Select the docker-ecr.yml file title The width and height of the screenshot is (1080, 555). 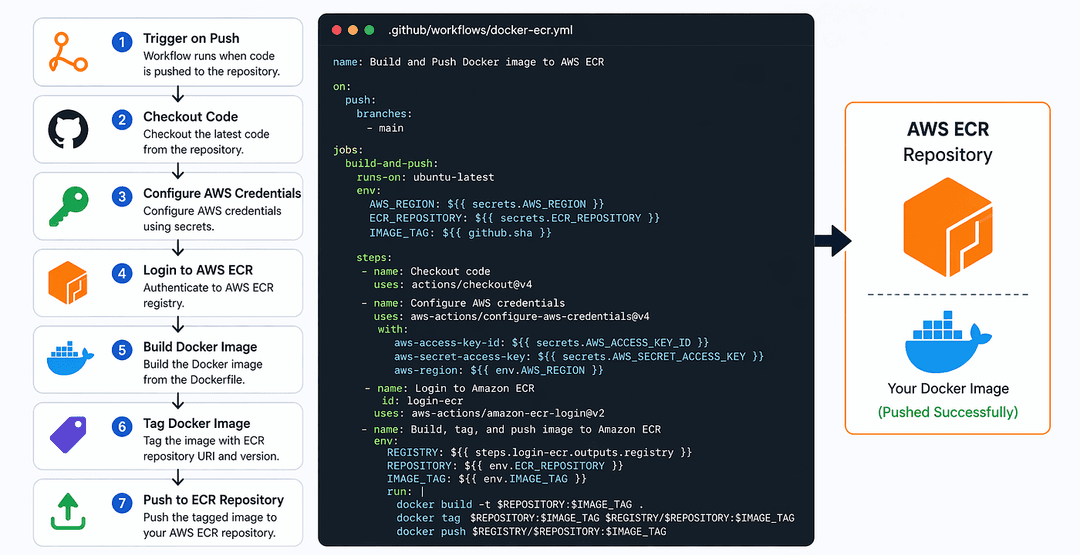(480, 30)
